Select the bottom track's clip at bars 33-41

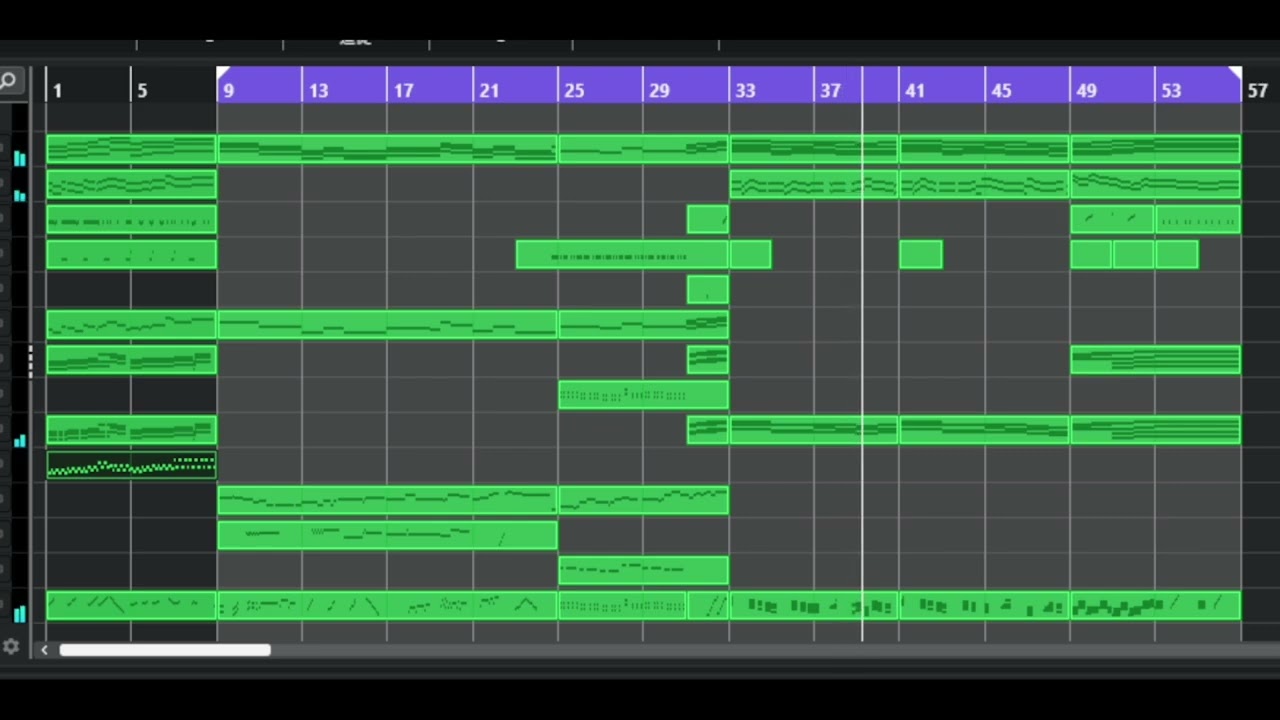click(814, 606)
